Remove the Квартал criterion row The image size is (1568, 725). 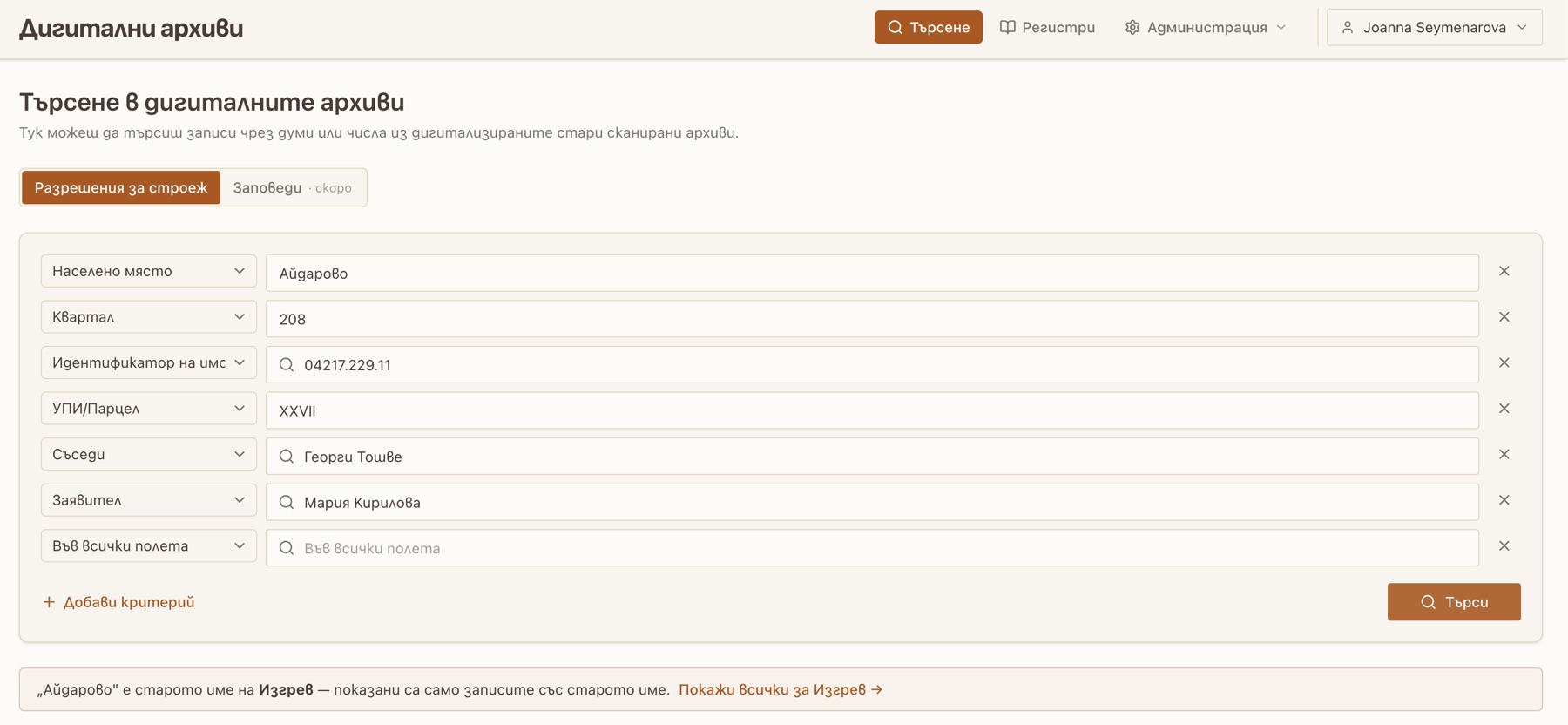pyautogui.click(x=1504, y=317)
